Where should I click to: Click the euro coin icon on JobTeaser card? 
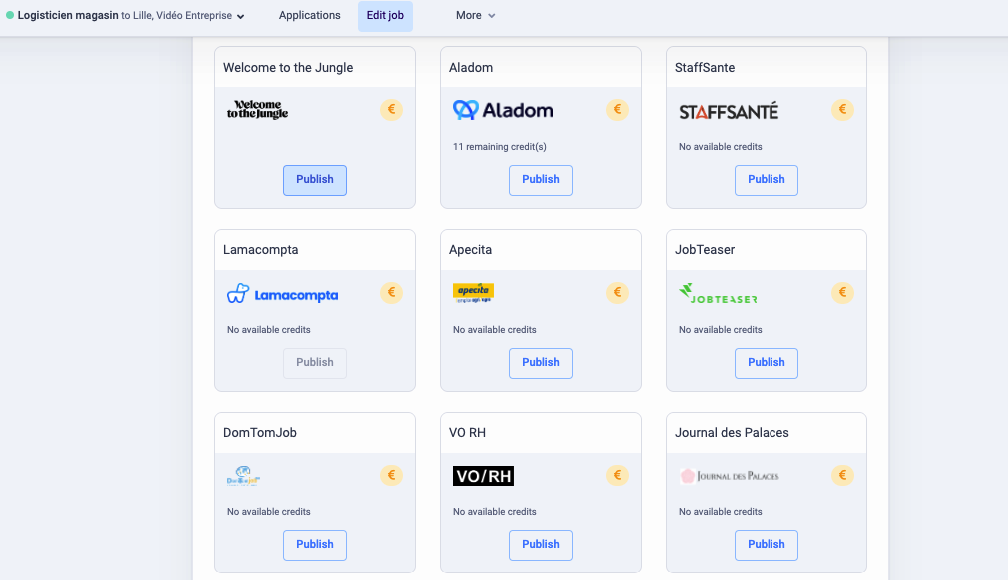click(843, 293)
